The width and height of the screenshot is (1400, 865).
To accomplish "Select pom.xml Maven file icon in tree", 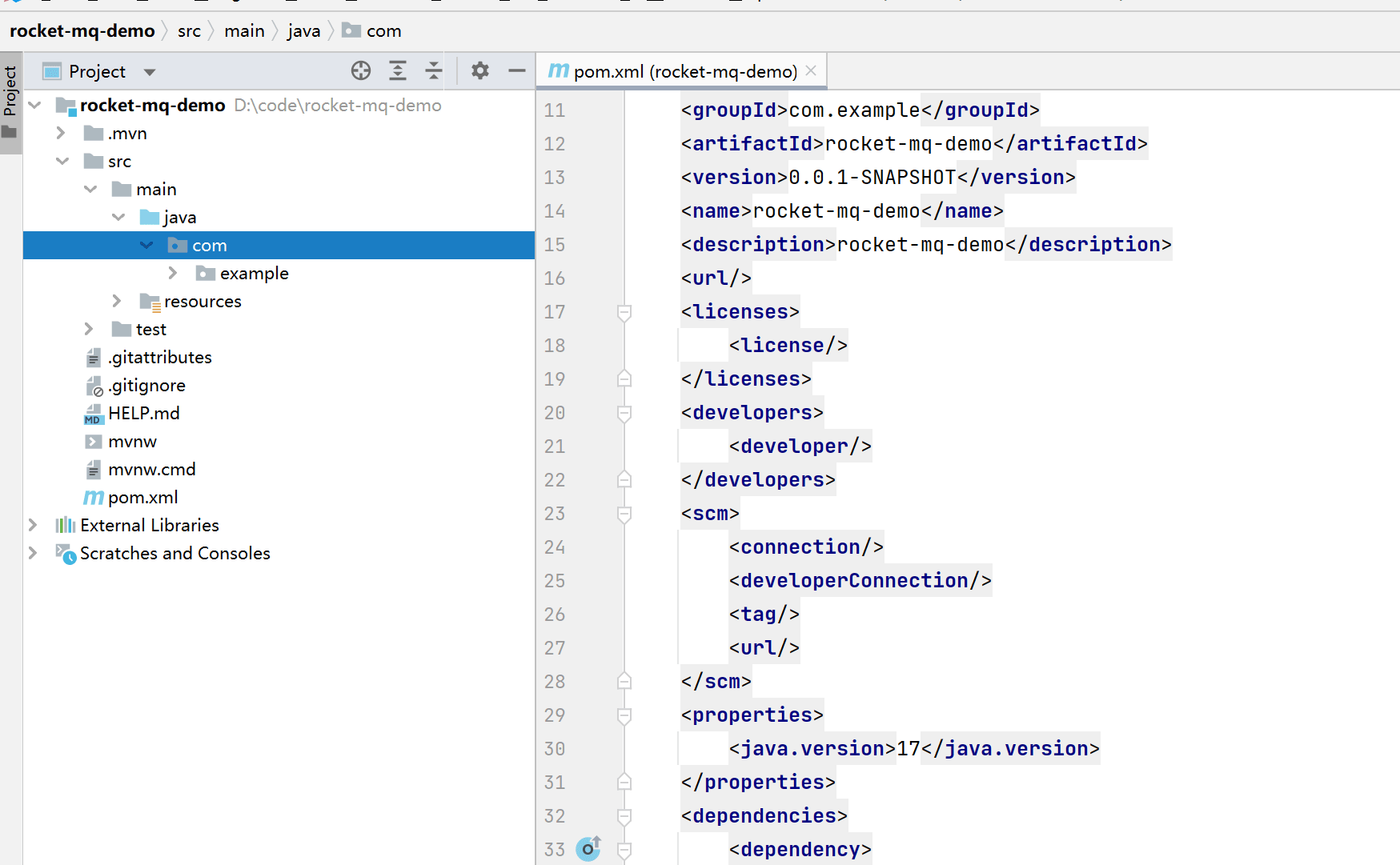I will click(94, 498).
